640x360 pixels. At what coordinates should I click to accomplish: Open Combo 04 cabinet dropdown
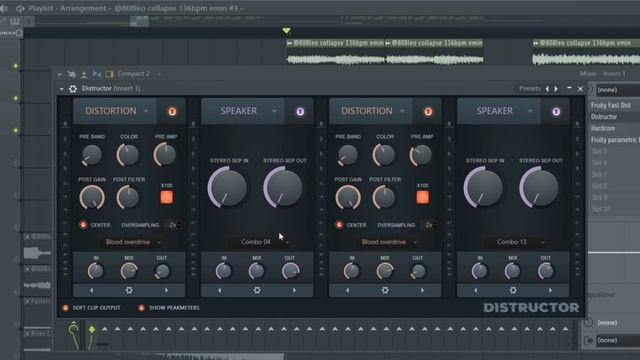(259, 242)
